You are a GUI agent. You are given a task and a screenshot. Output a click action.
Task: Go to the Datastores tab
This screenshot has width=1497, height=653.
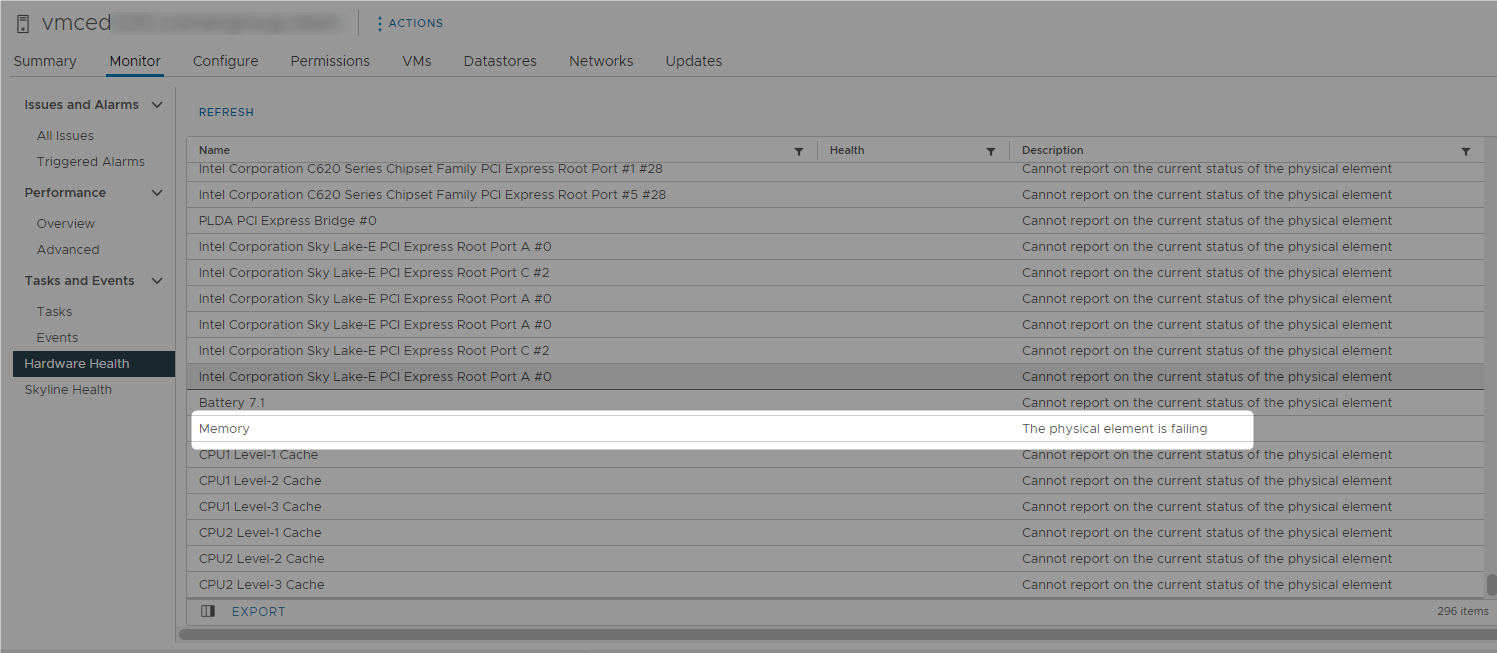tap(500, 61)
